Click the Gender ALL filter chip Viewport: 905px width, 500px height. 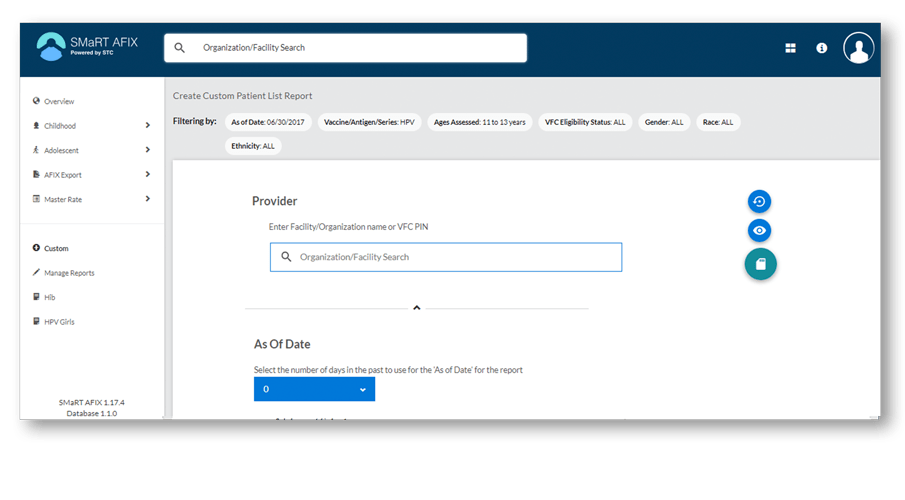[x=664, y=122]
